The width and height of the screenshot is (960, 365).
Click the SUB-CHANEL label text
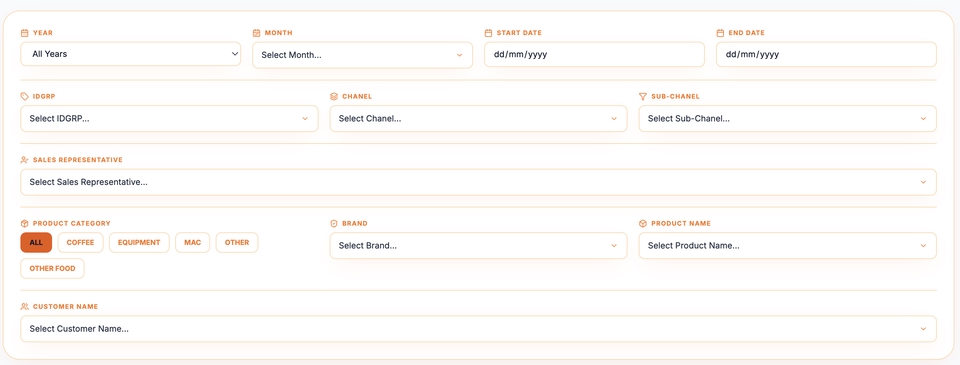pyautogui.click(x=675, y=97)
